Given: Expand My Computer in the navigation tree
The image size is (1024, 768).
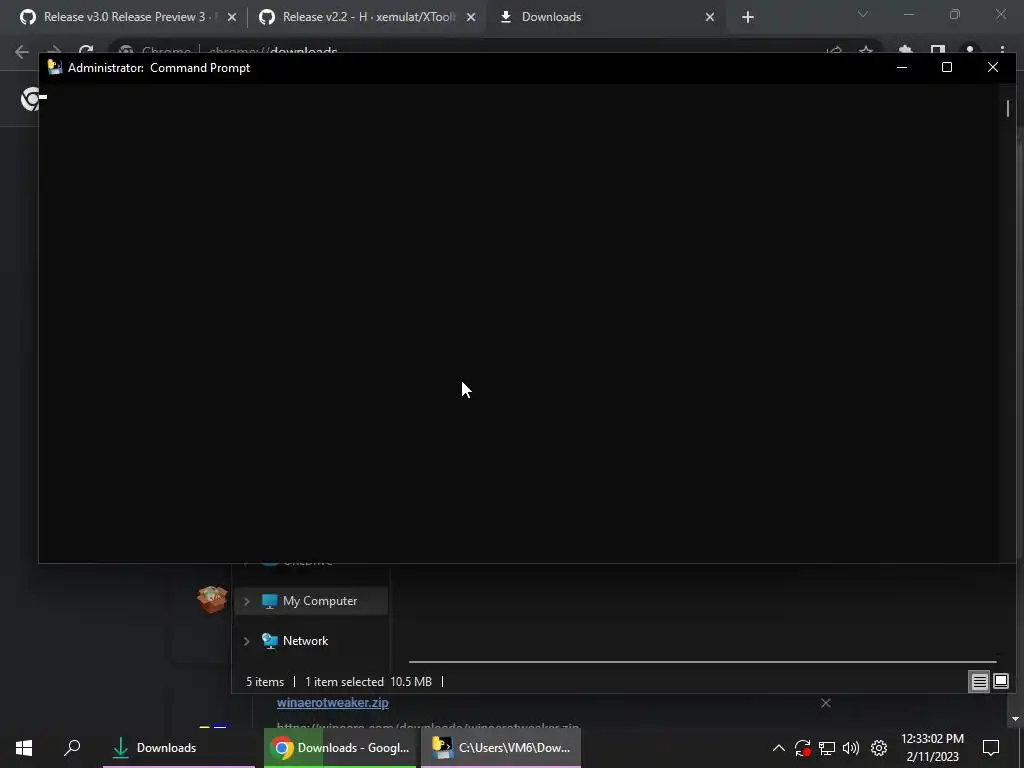Looking at the screenshot, I should click(247, 601).
